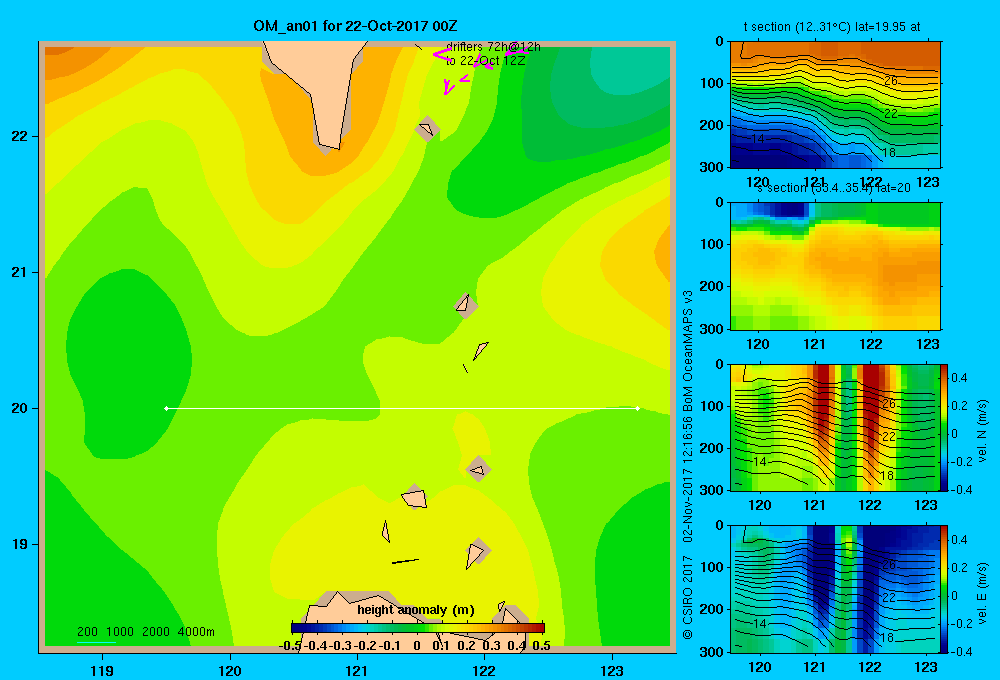Viewport: 1000px width, 680px height.
Task: Click the 'height anomaly (m)' legend label
Action: (x=416, y=610)
